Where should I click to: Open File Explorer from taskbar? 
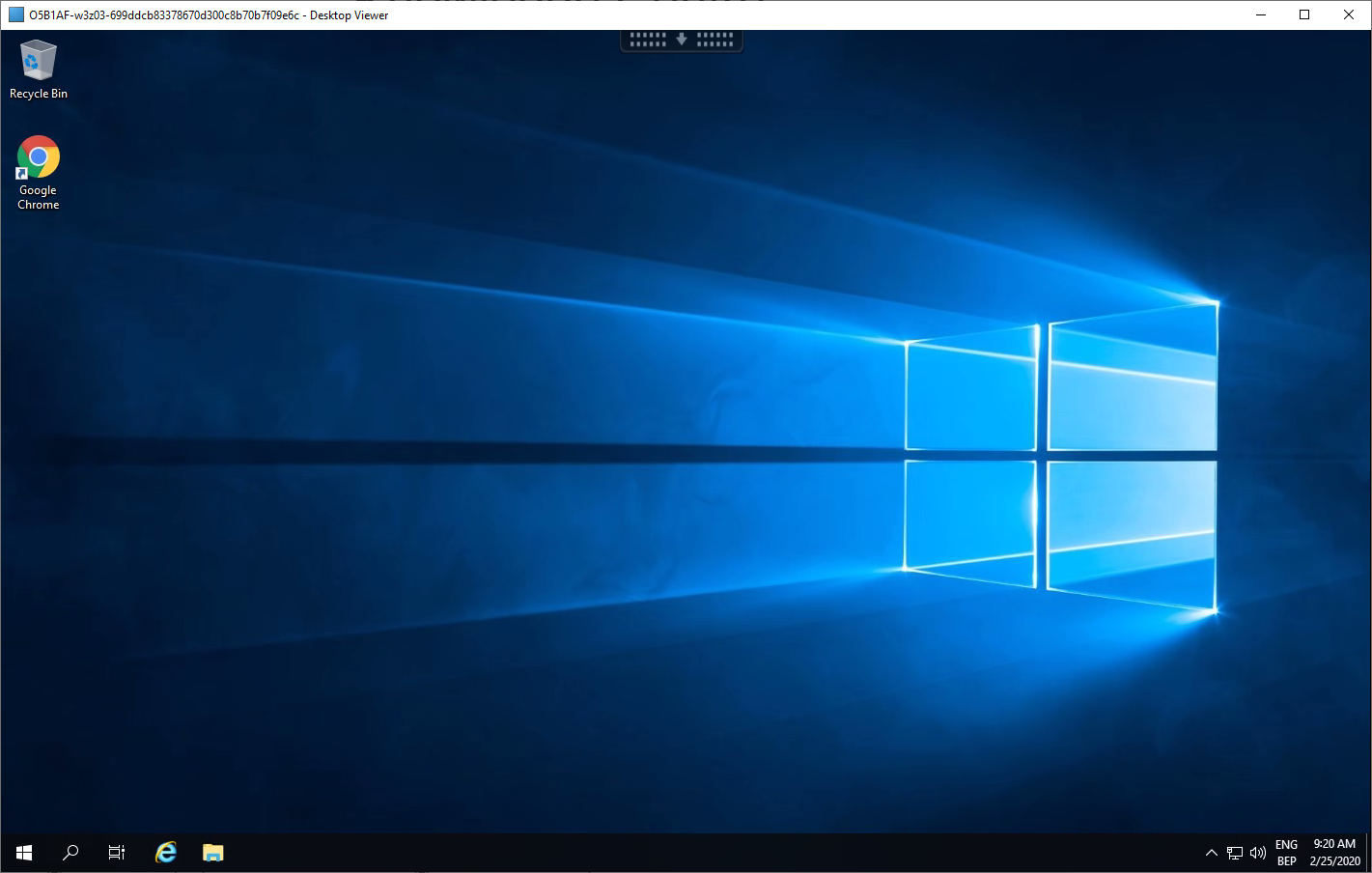(x=212, y=853)
